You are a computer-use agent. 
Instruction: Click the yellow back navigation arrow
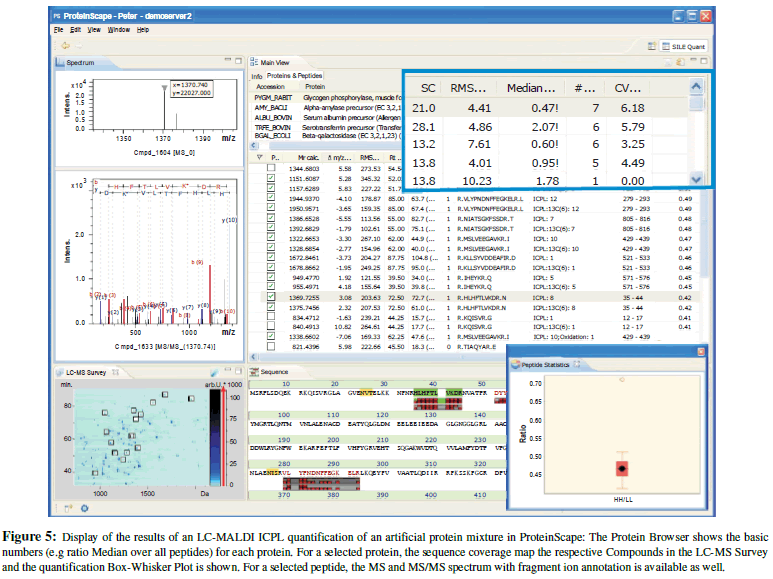(65, 45)
